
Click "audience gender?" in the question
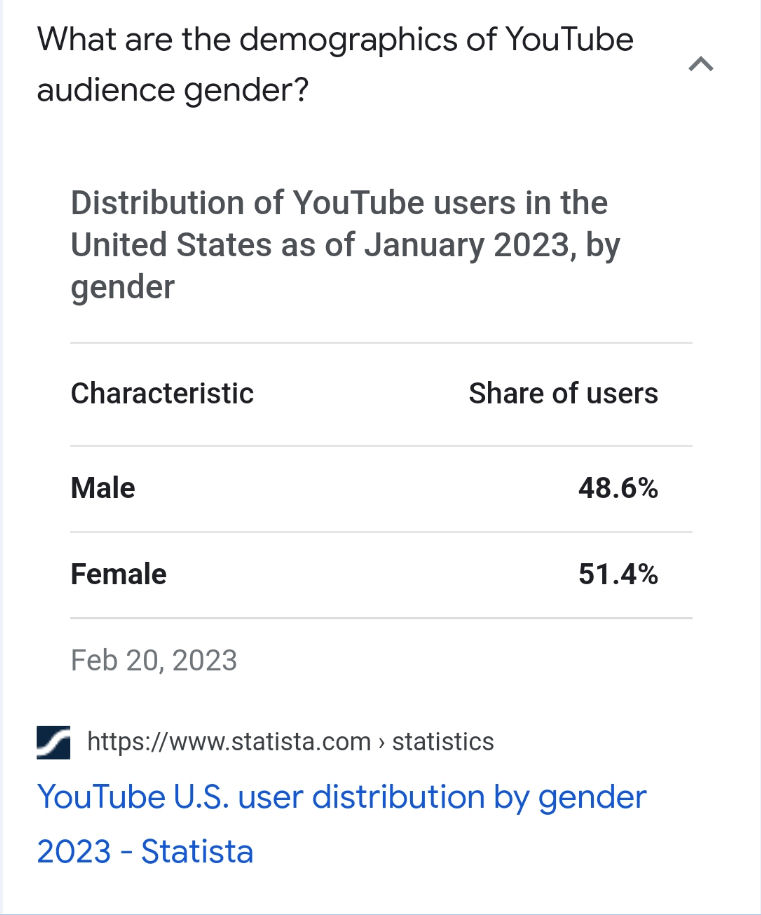(x=172, y=91)
